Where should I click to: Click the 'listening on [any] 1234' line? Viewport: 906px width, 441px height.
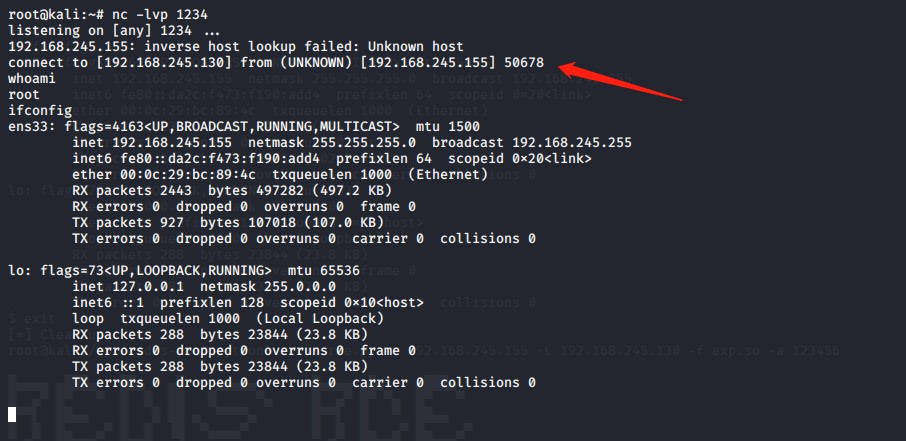click(100, 31)
